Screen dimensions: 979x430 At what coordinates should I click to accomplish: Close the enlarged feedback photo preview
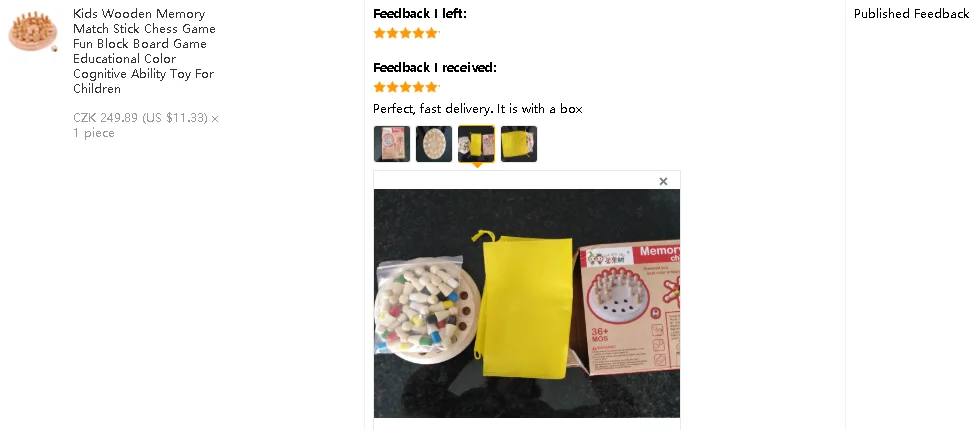(663, 182)
